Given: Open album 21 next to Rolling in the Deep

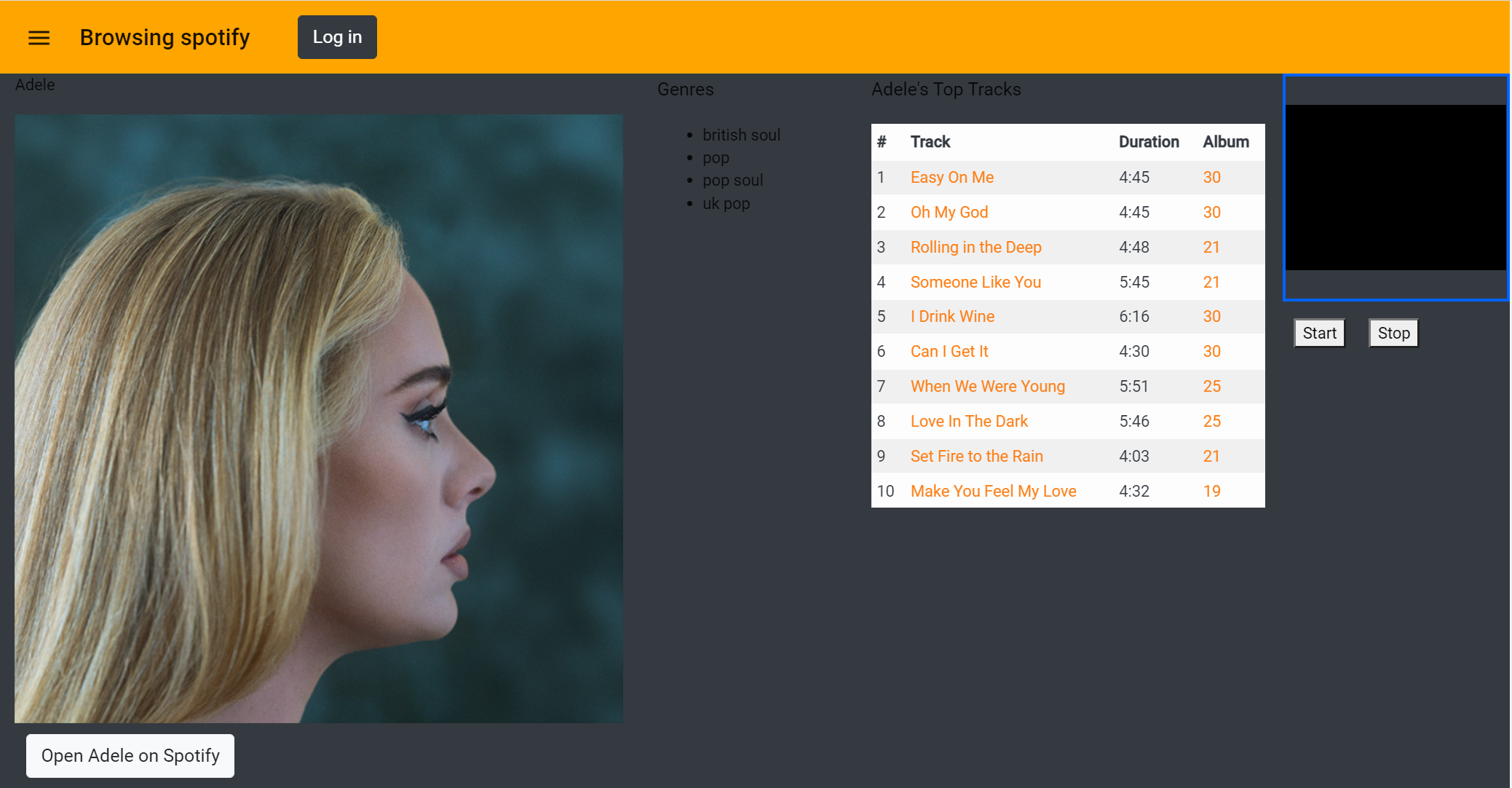Looking at the screenshot, I should [1211, 247].
